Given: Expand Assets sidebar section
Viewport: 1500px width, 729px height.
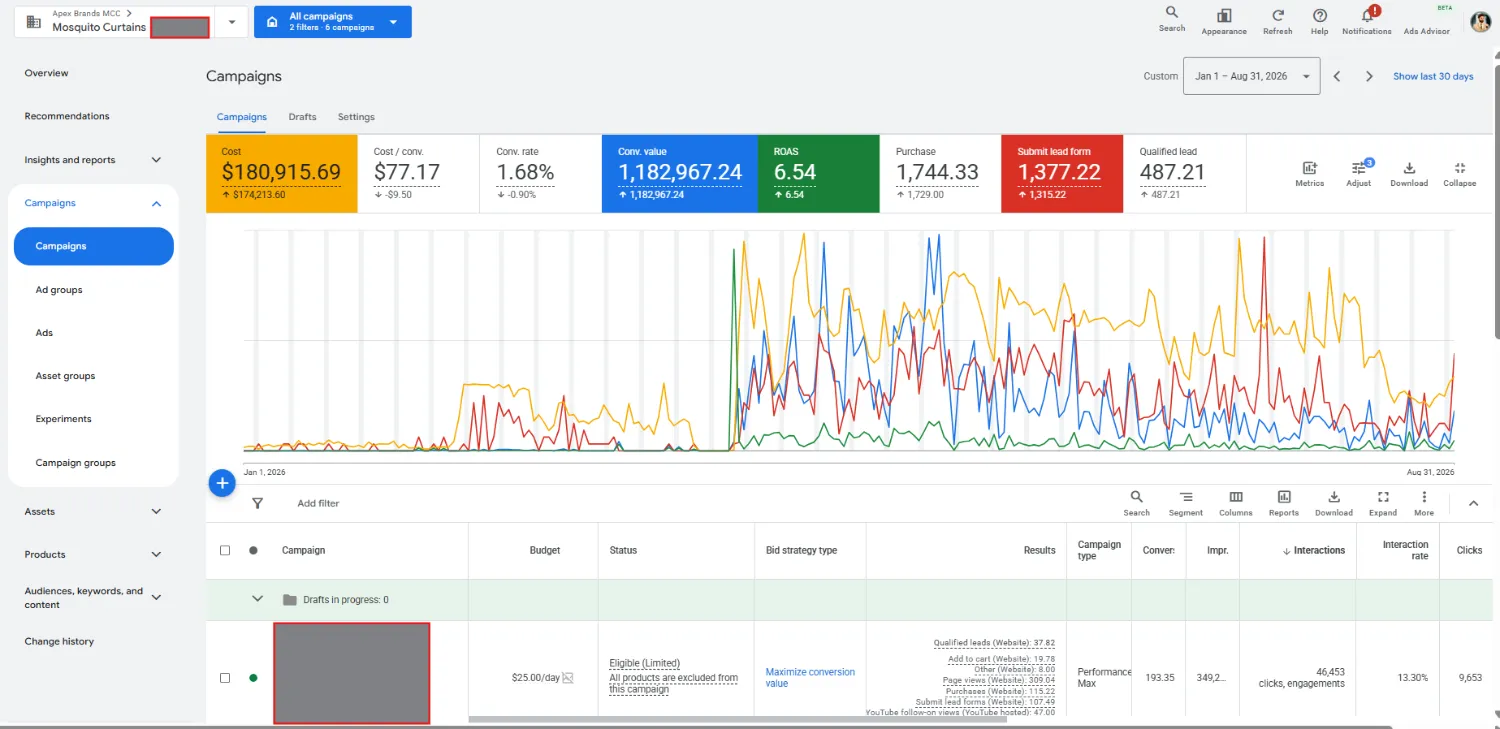Looking at the screenshot, I should point(156,511).
